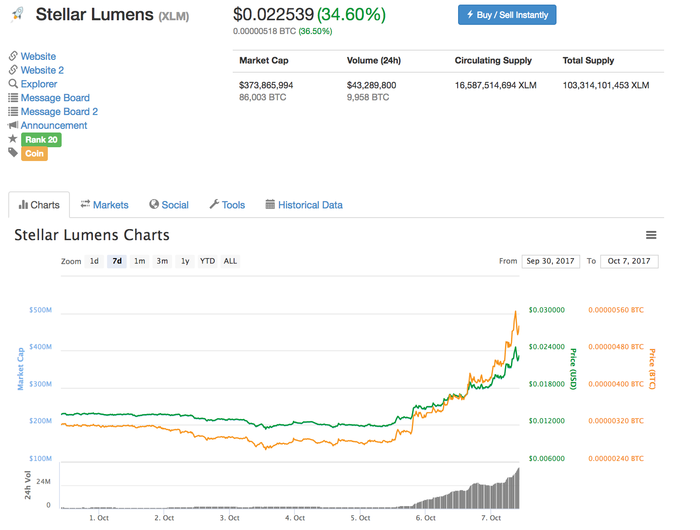Click the tag icon next to Coin

[x=13, y=153]
